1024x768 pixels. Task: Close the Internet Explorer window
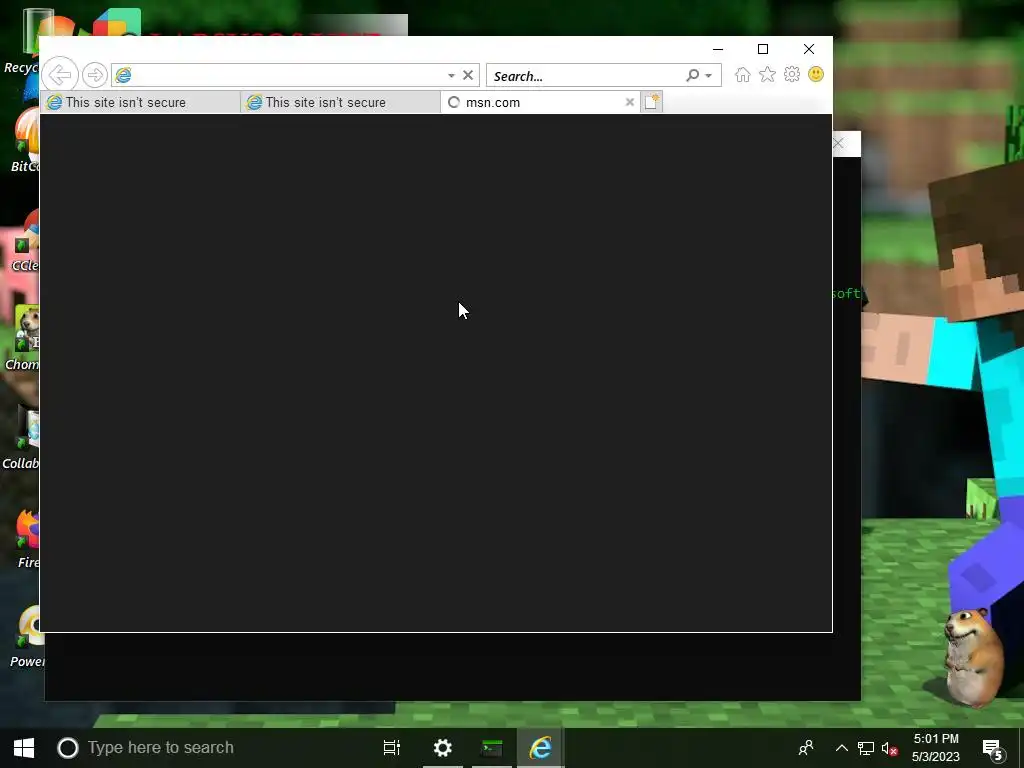pos(808,50)
